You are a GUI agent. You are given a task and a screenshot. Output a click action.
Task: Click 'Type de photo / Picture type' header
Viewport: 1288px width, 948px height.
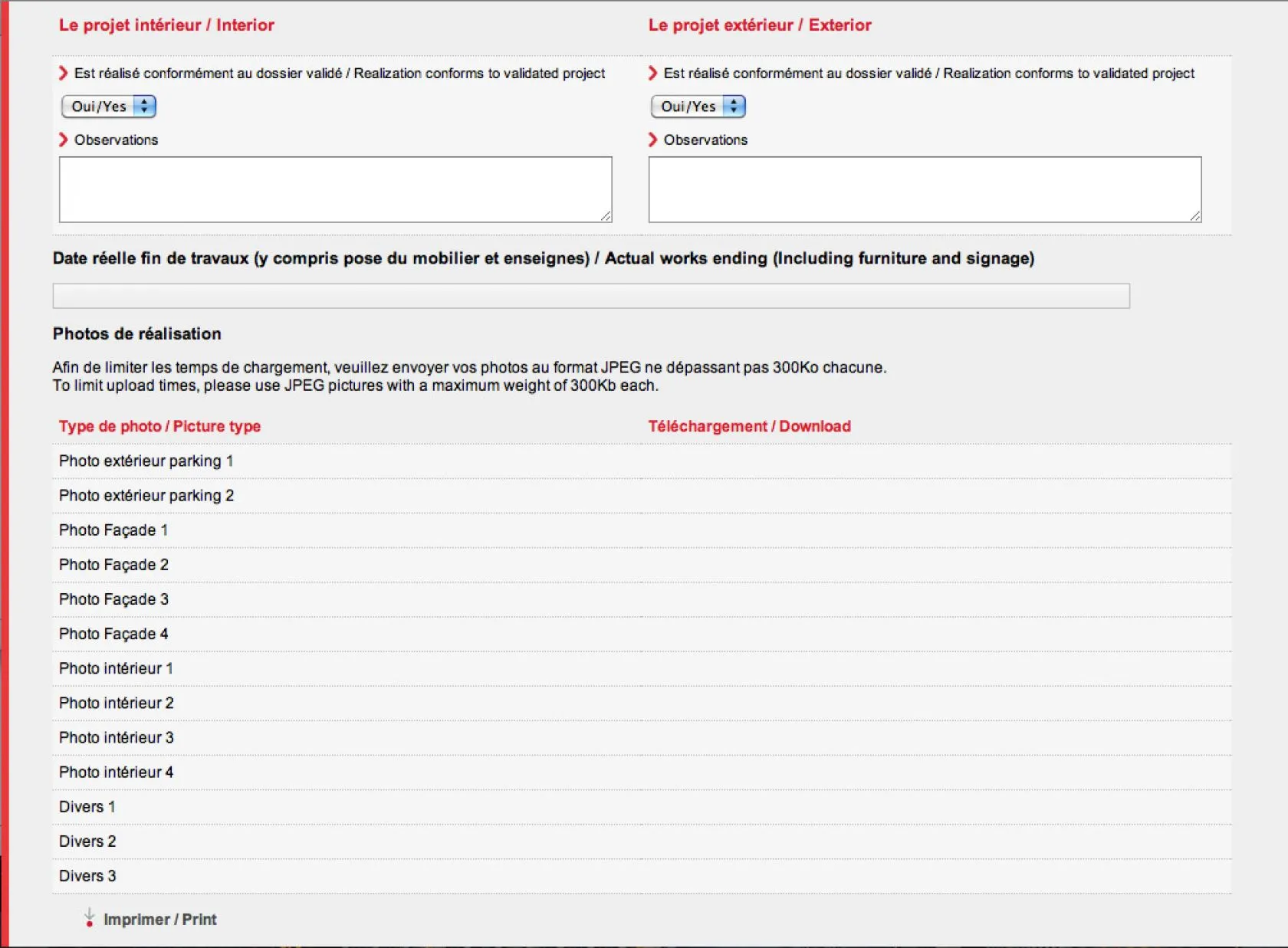tap(159, 426)
